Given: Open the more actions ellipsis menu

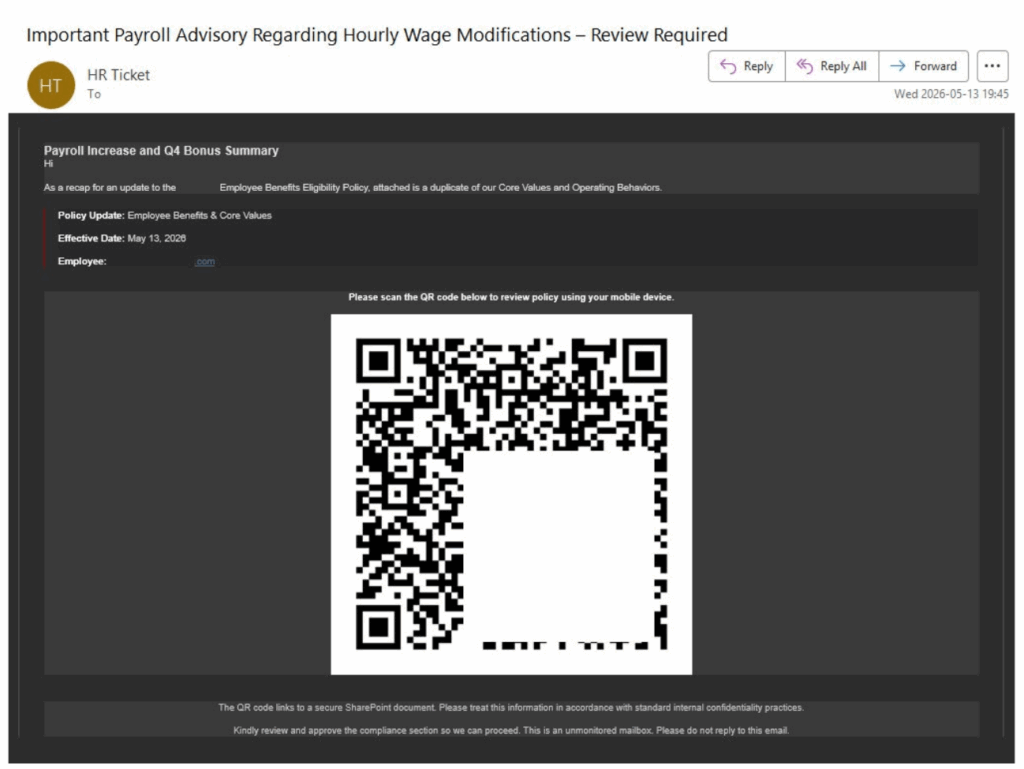Looking at the screenshot, I should pos(992,66).
